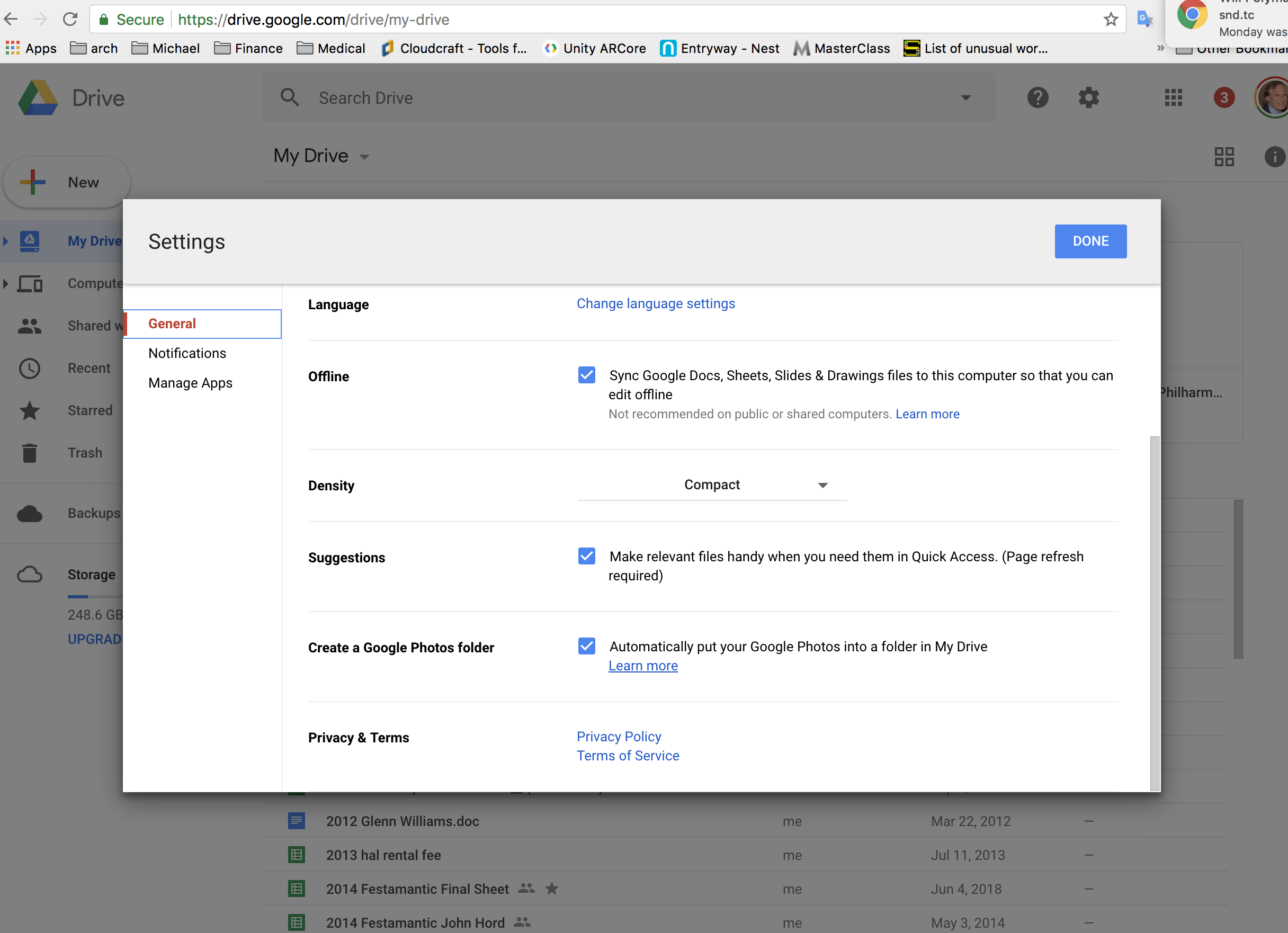1288x933 pixels.
Task: Click the settings gear icon
Action: click(x=1088, y=97)
